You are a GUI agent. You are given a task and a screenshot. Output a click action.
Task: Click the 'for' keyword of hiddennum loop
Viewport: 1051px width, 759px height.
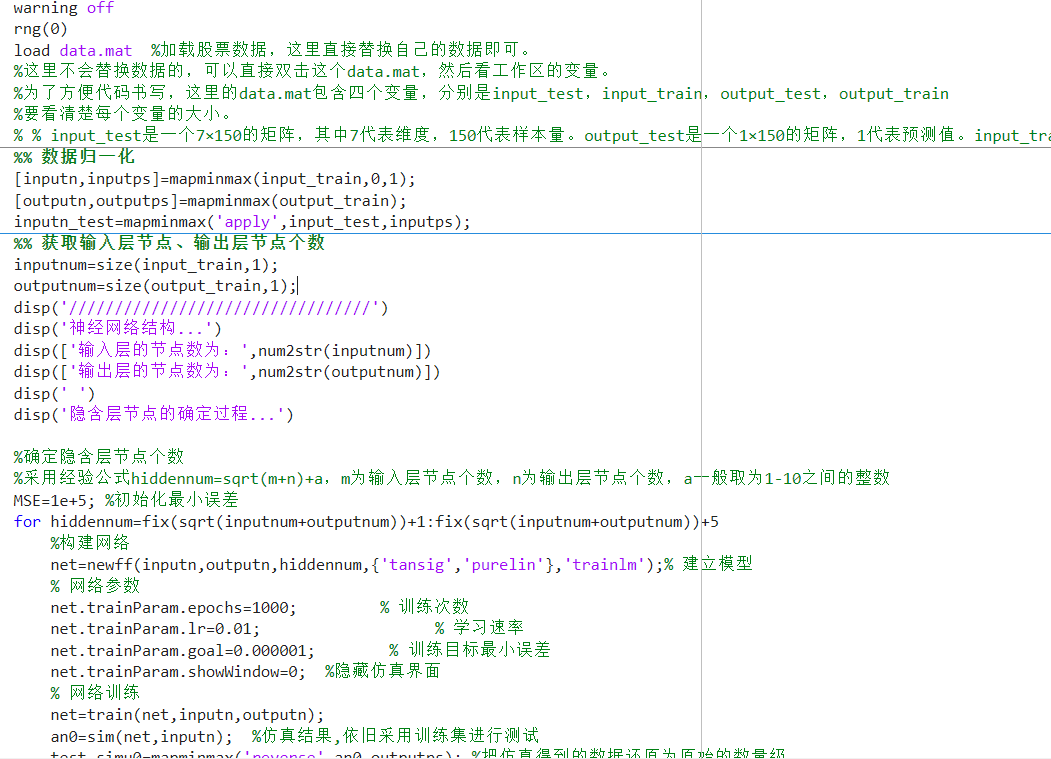point(27,521)
